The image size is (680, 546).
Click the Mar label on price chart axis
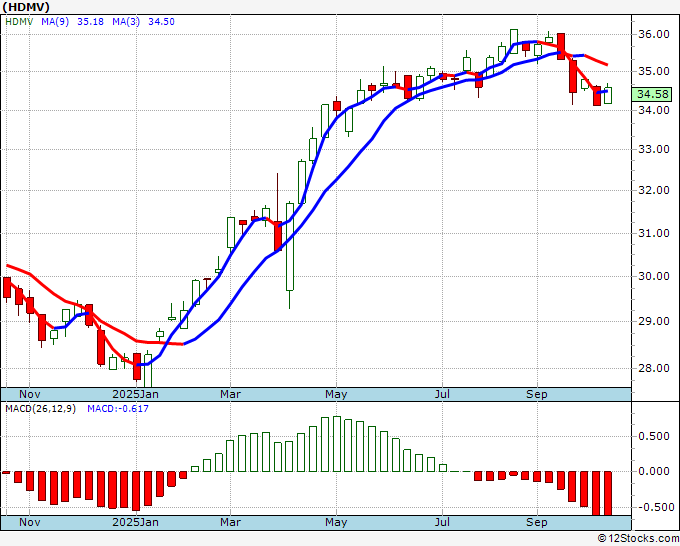point(230,394)
